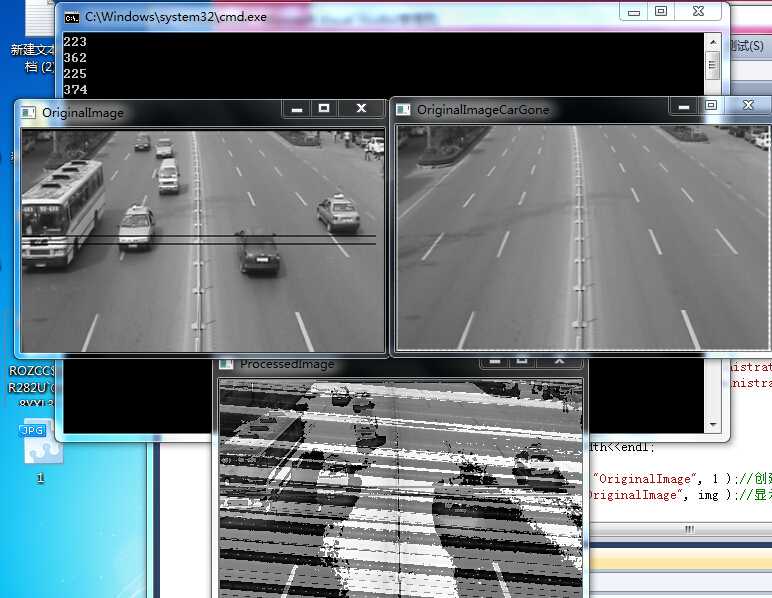
Task: Click the cmd scrollbar down arrow
Action: (713, 424)
